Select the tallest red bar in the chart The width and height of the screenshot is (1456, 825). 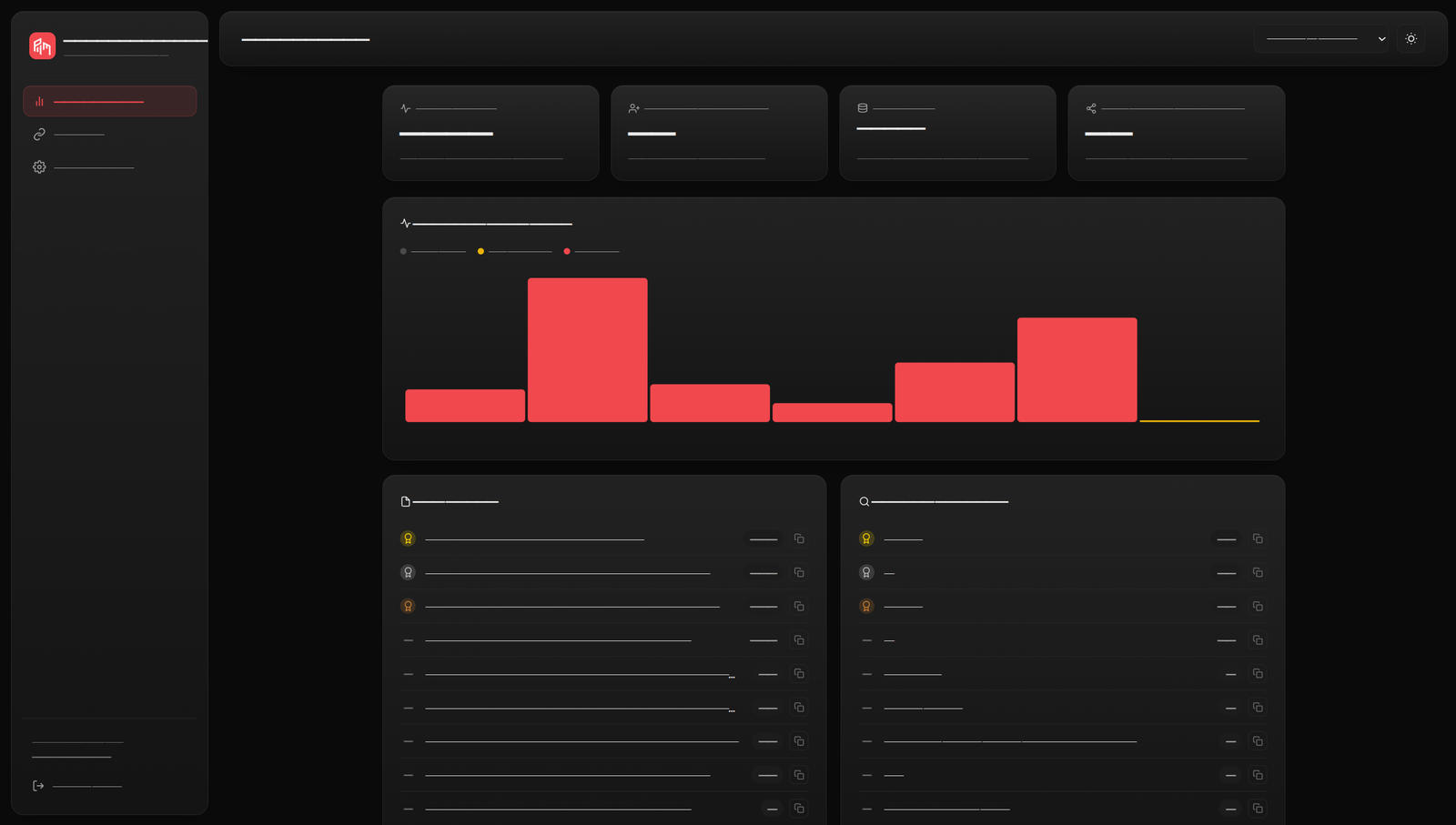(x=588, y=350)
